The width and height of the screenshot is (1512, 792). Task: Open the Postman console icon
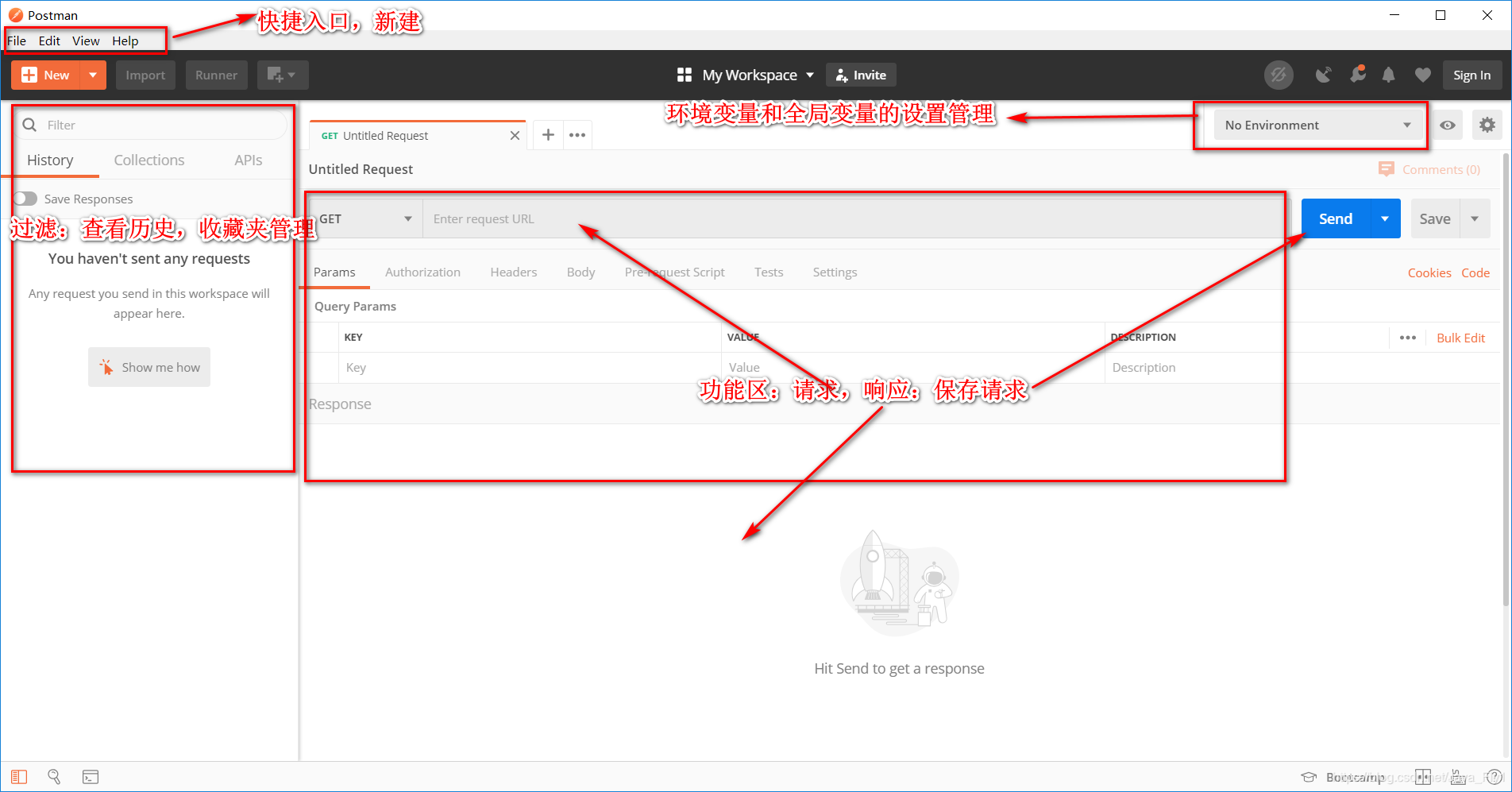91,777
